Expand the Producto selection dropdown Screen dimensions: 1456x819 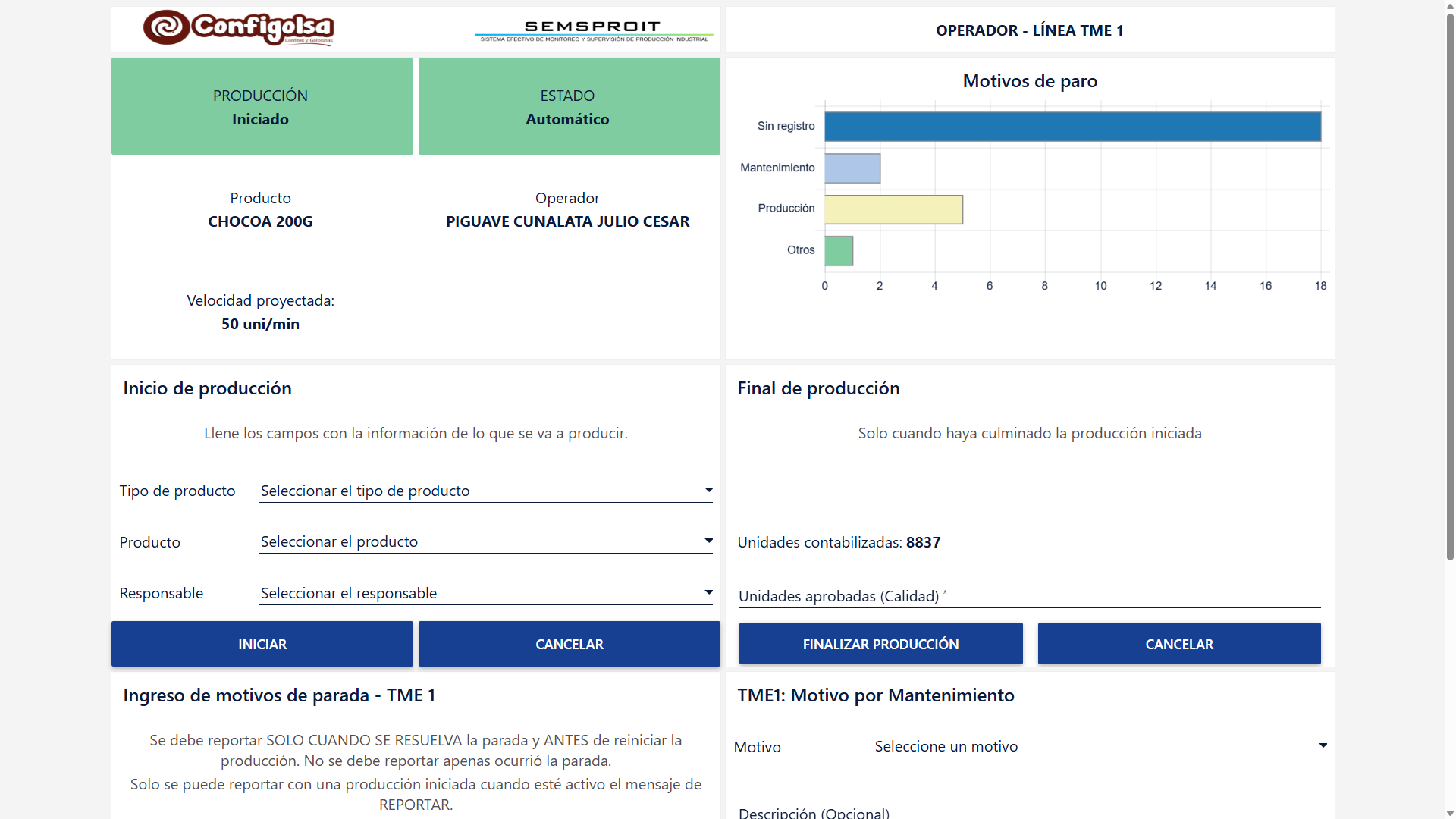pyautogui.click(x=485, y=541)
